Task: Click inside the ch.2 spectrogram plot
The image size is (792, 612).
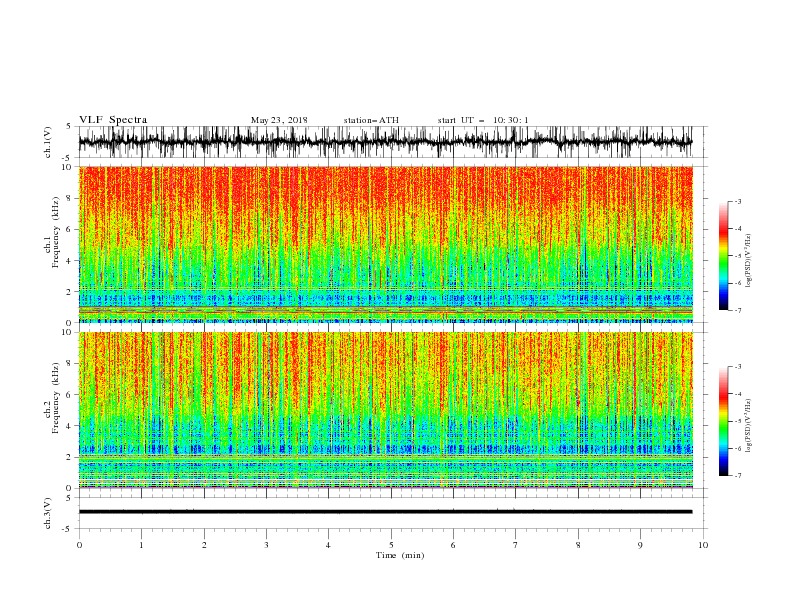Action: (x=385, y=410)
